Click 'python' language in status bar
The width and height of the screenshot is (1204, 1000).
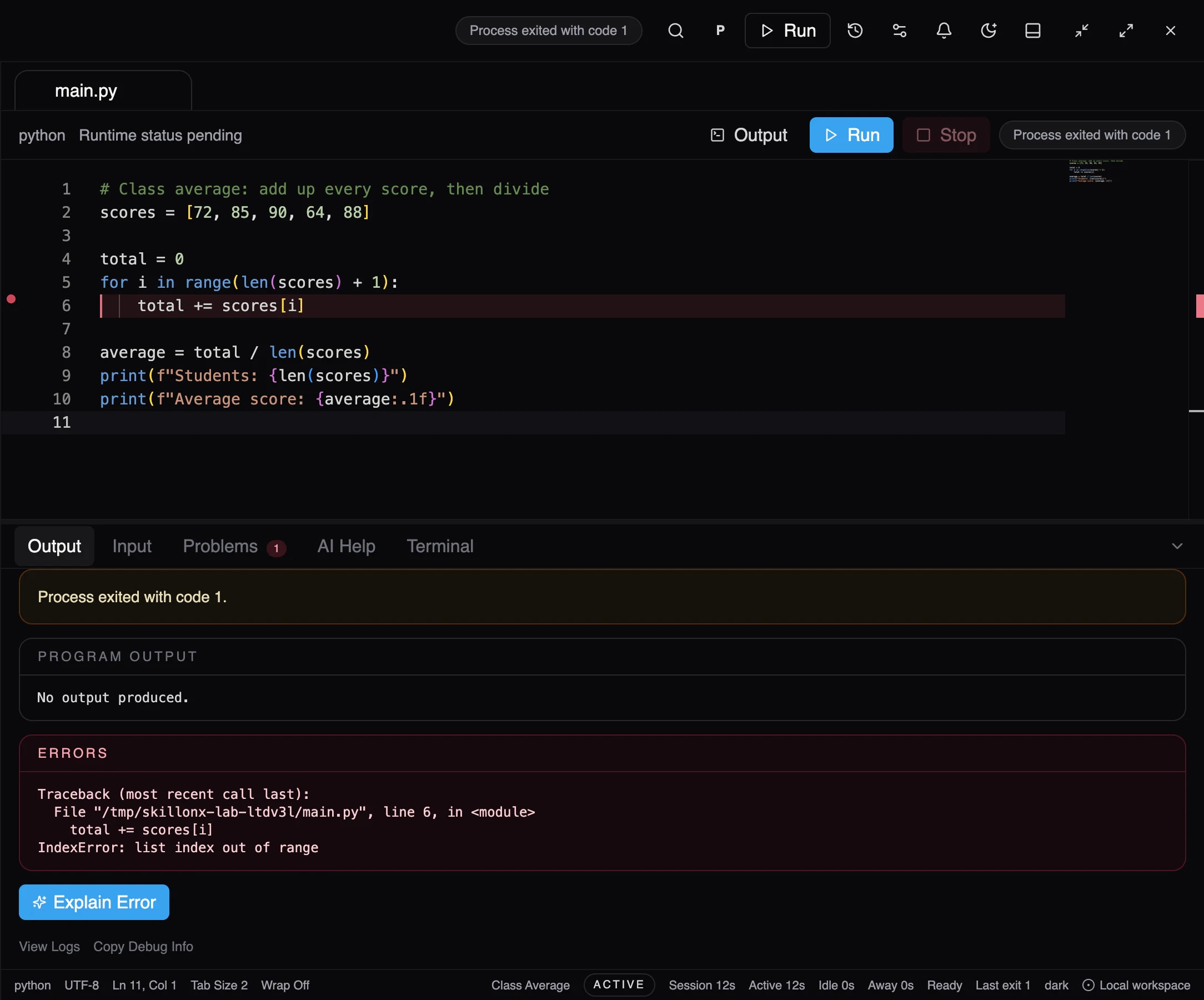tap(32, 985)
